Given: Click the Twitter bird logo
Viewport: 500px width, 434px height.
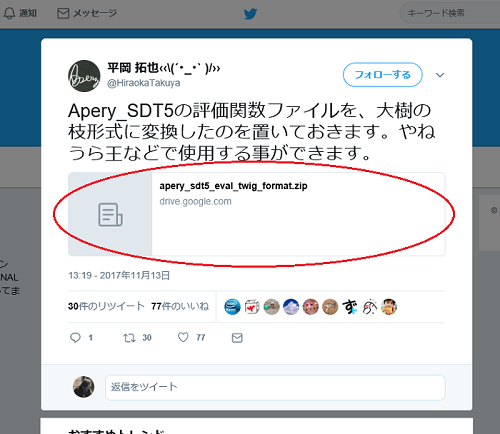Looking at the screenshot, I should pyautogui.click(x=250, y=14).
